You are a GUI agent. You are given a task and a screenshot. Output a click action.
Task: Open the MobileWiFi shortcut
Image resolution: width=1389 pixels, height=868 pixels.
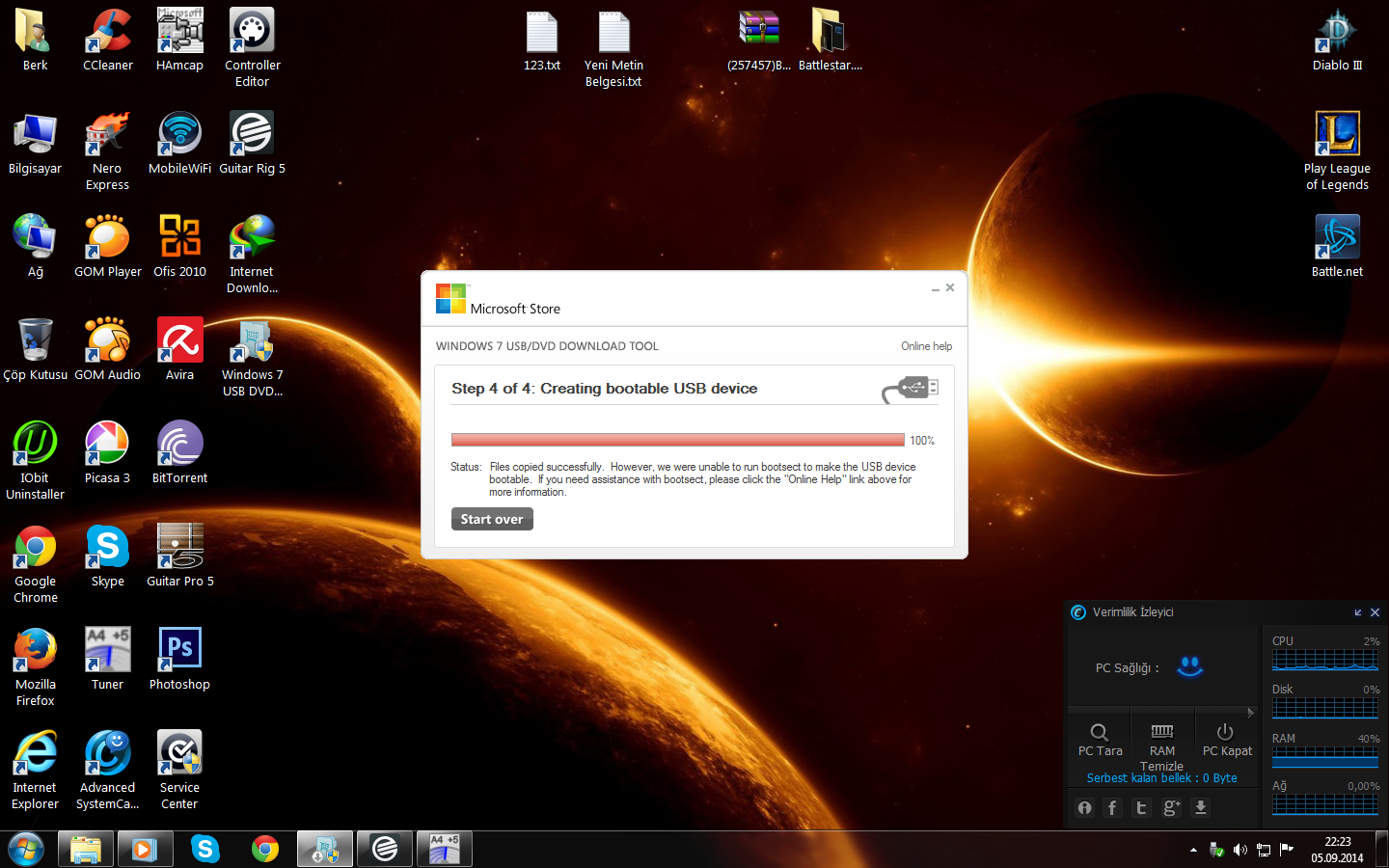point(179,143)
